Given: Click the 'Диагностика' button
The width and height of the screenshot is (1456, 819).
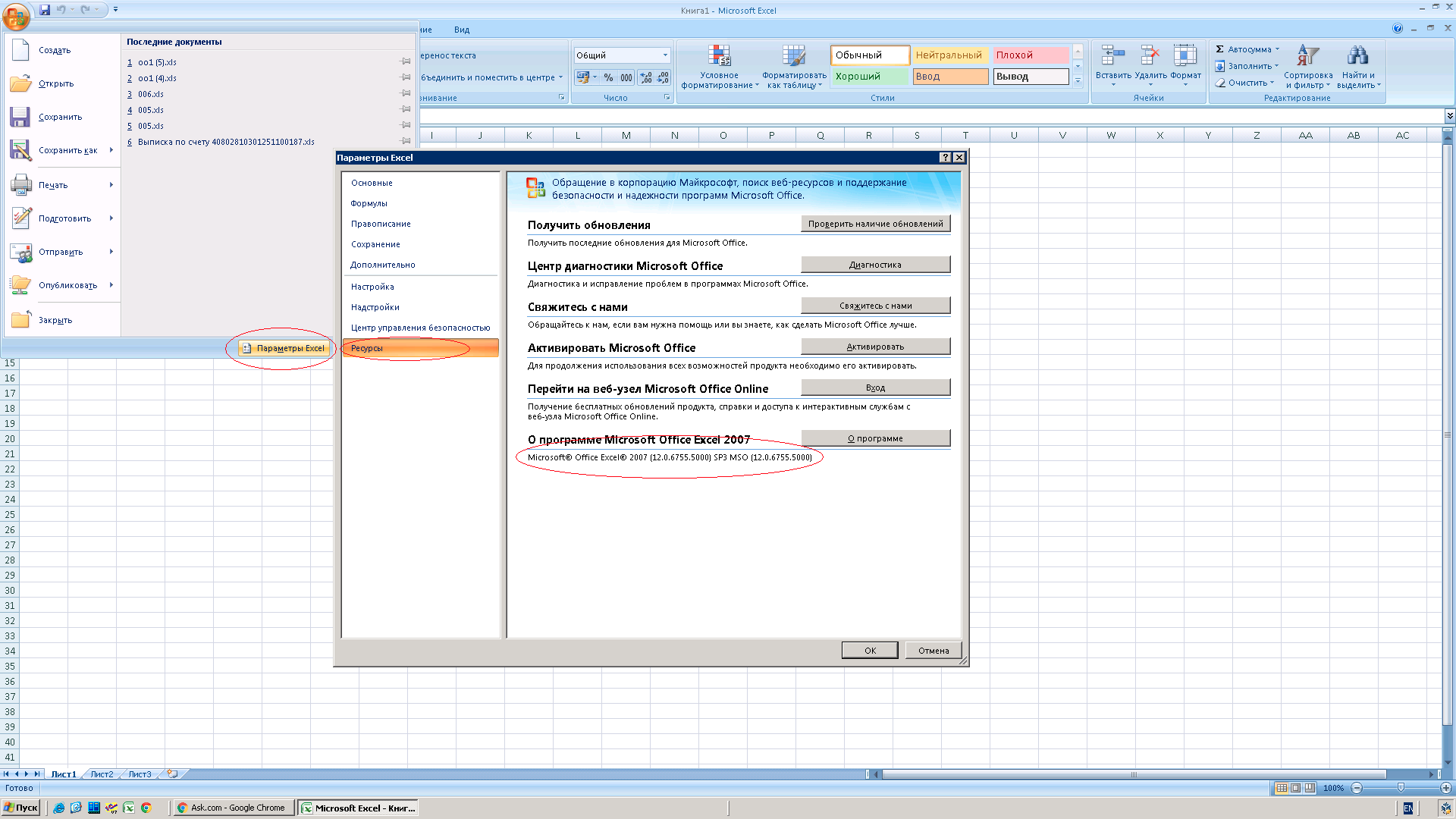Looking at the screenshot, I should point(875,265).
